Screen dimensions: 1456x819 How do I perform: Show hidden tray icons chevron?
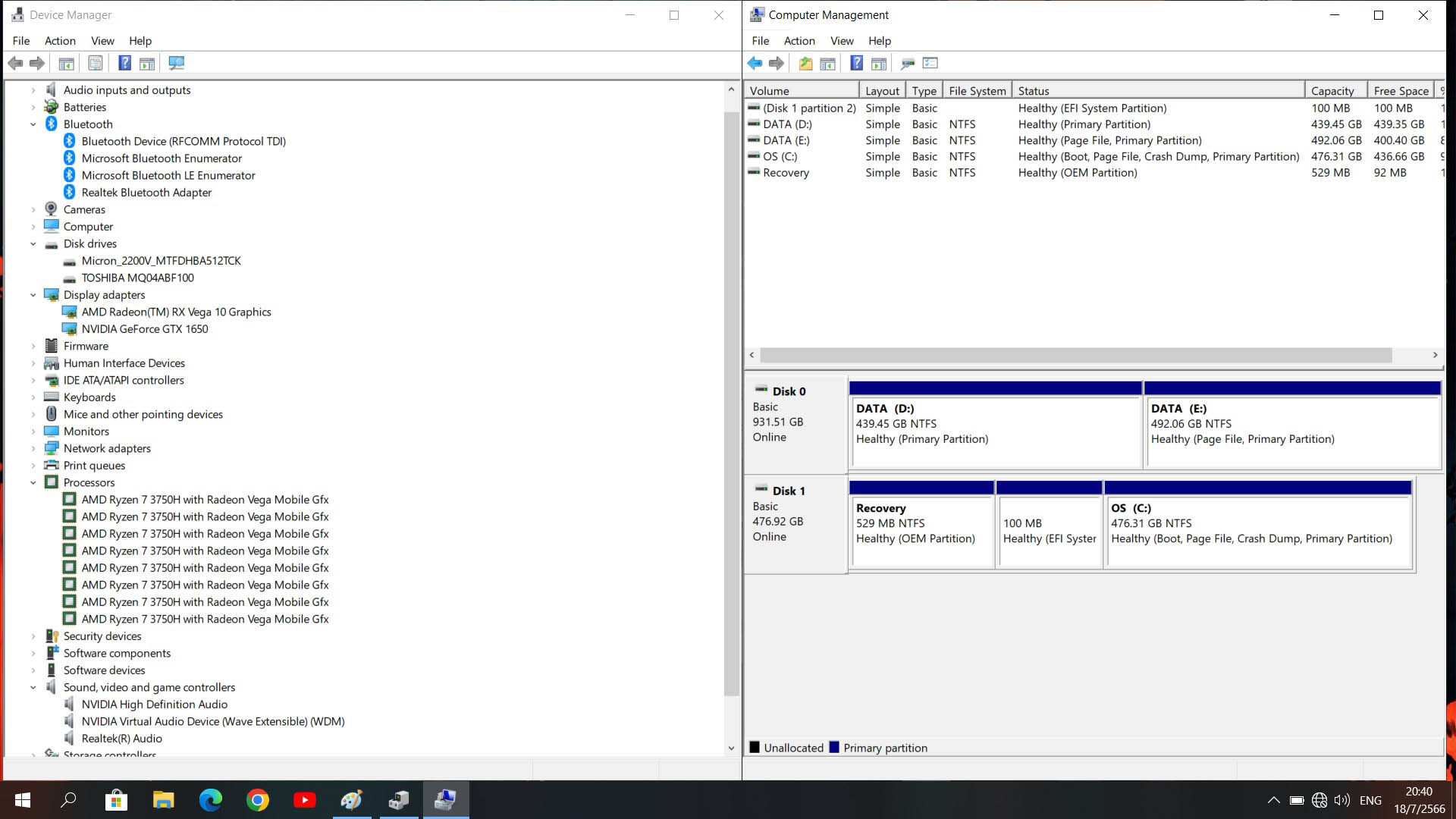tap(1274, 800)
